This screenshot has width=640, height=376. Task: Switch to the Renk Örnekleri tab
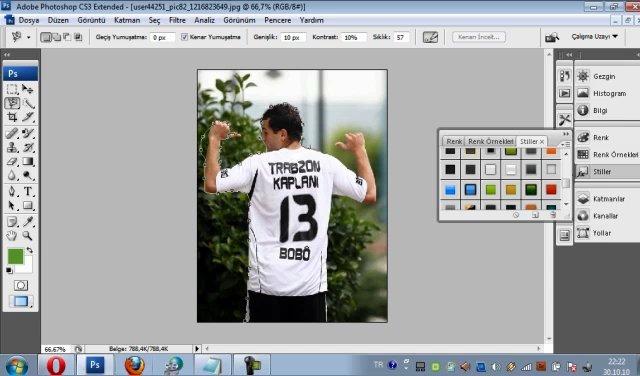pos(490,141)
